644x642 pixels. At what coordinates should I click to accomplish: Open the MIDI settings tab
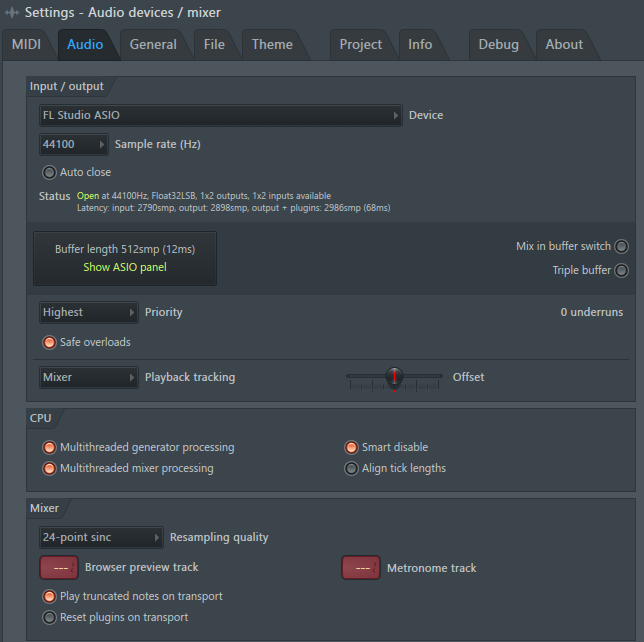[x=26, y=45]
